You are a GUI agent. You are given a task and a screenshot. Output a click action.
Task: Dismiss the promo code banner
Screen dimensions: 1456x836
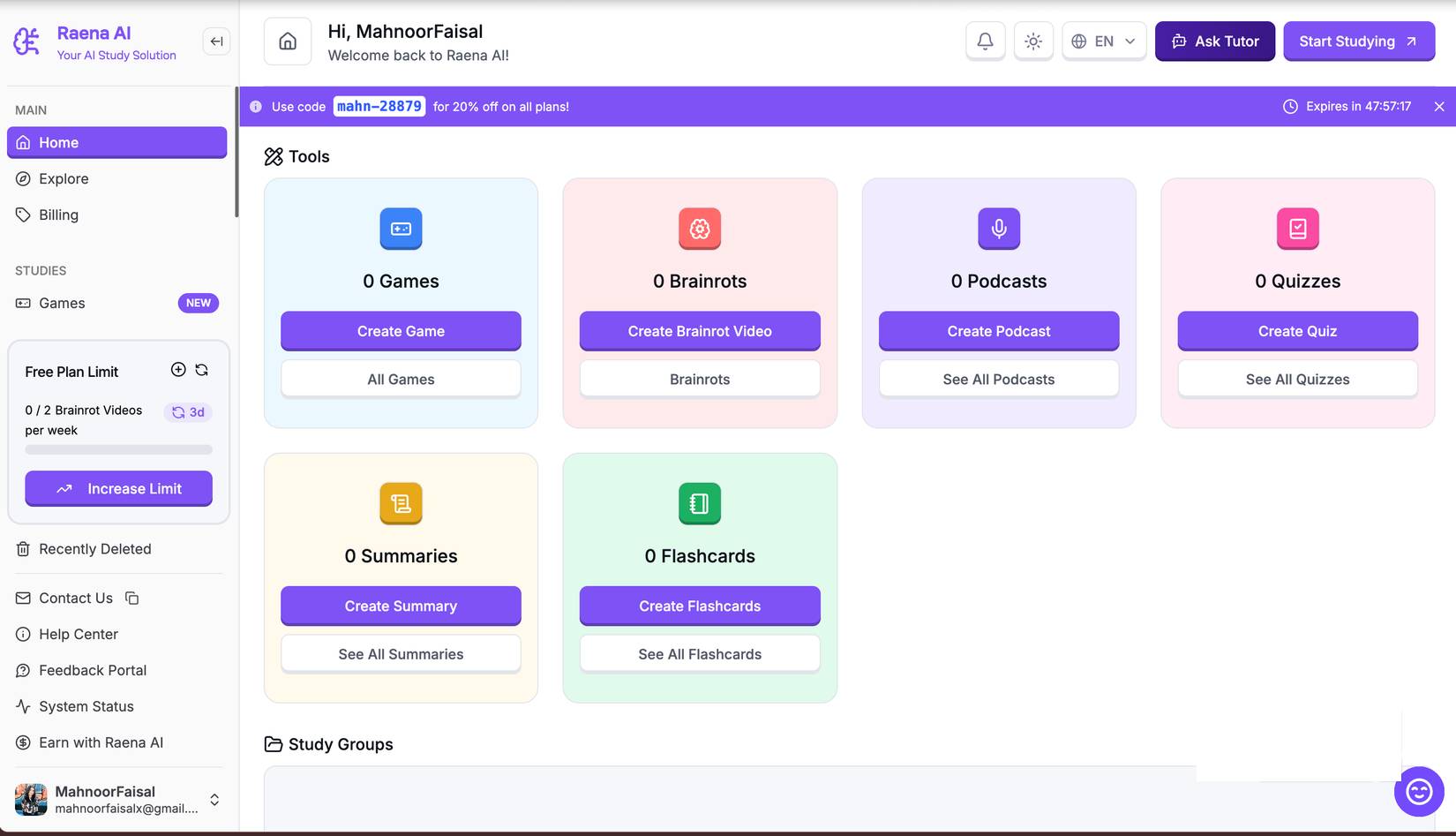1439,107
